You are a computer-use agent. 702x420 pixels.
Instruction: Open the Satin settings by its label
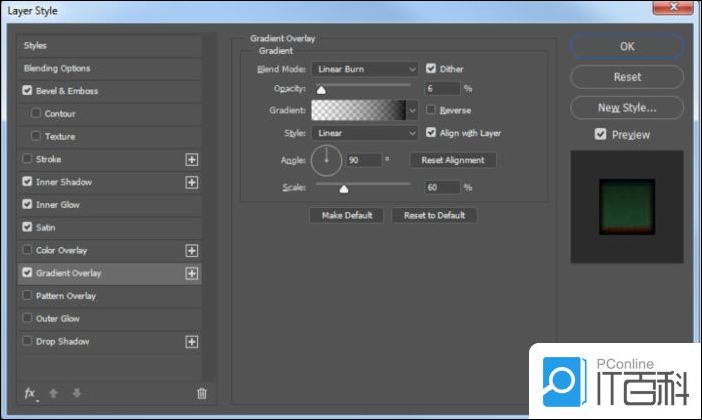46,227
